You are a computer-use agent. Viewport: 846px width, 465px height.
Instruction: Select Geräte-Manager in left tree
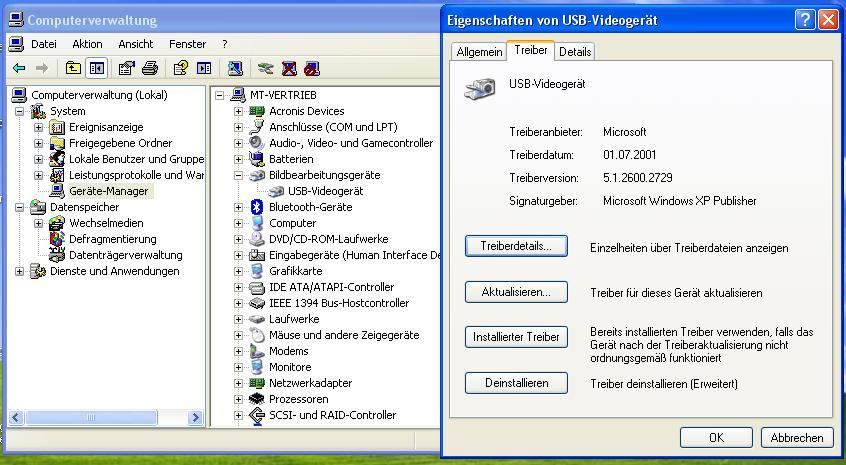108,191
